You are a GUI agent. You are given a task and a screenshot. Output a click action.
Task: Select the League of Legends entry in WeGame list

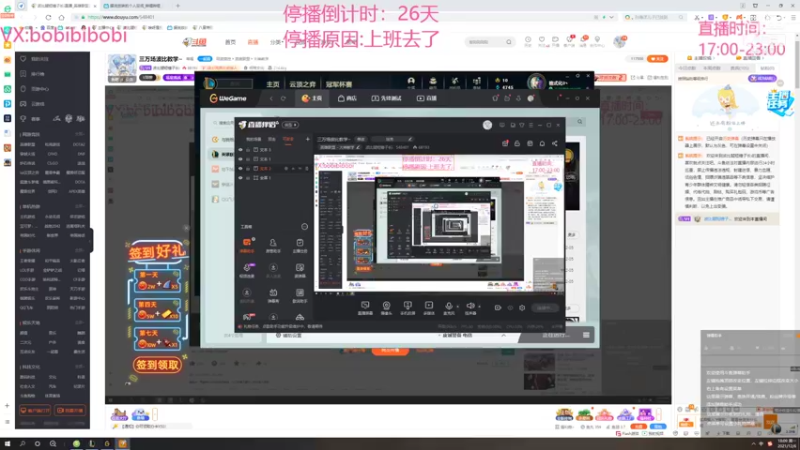pos(222,154)
